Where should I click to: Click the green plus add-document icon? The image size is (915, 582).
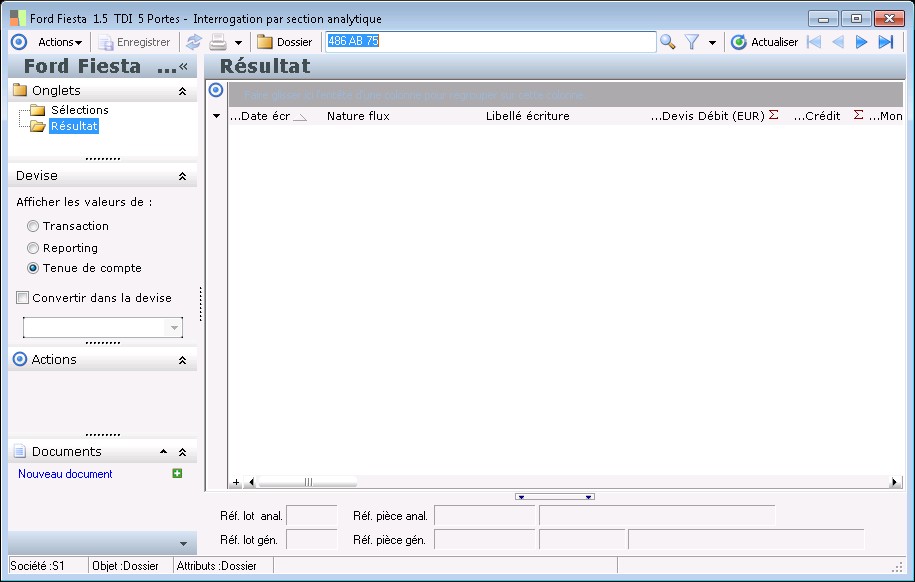tap(177, 473)
